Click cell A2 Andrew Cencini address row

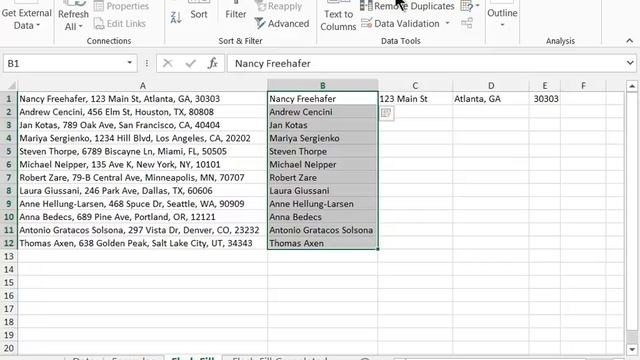pyautogui.click(x=142, y=112)
